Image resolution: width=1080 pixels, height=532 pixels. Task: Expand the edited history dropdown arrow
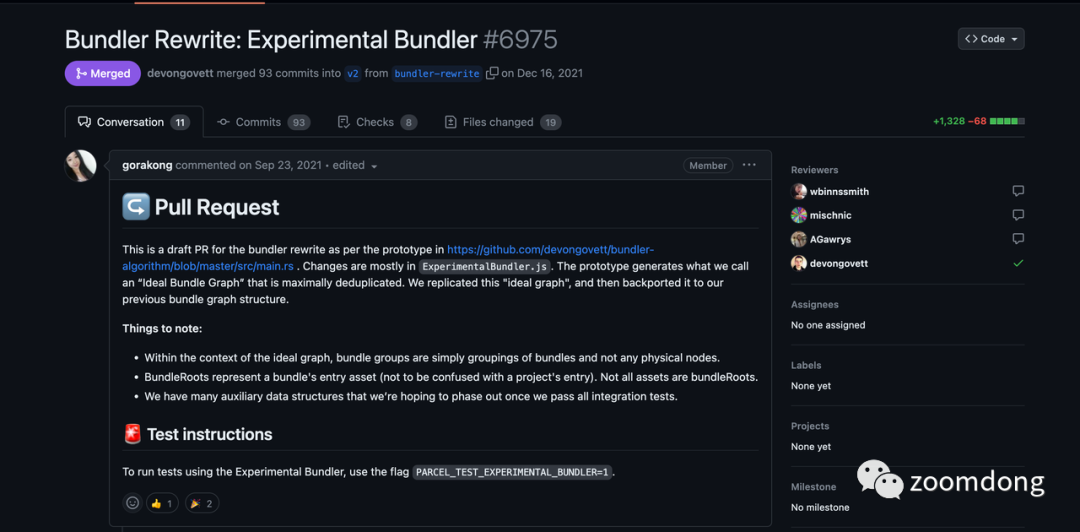(374, 166)
